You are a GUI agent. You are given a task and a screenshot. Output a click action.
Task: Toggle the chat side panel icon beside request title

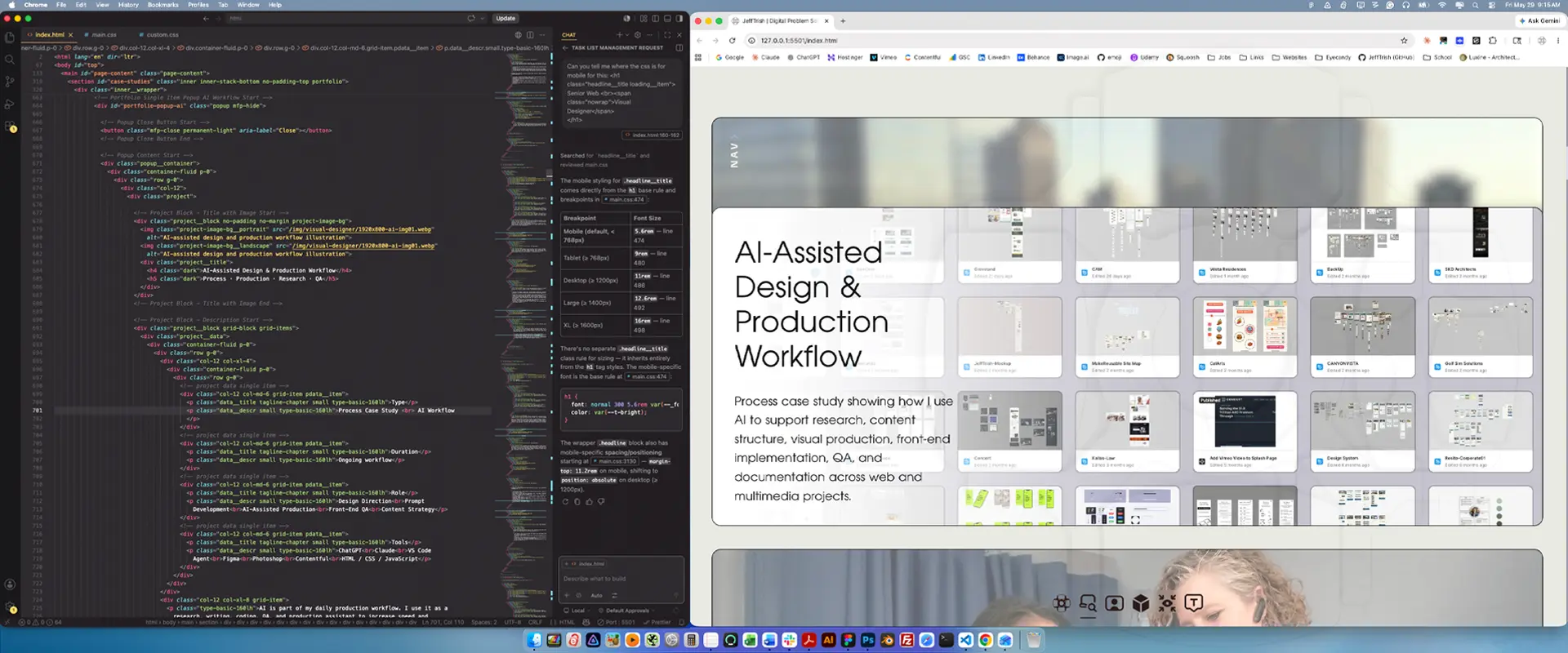pyautogui.click(x=679, y=47)
